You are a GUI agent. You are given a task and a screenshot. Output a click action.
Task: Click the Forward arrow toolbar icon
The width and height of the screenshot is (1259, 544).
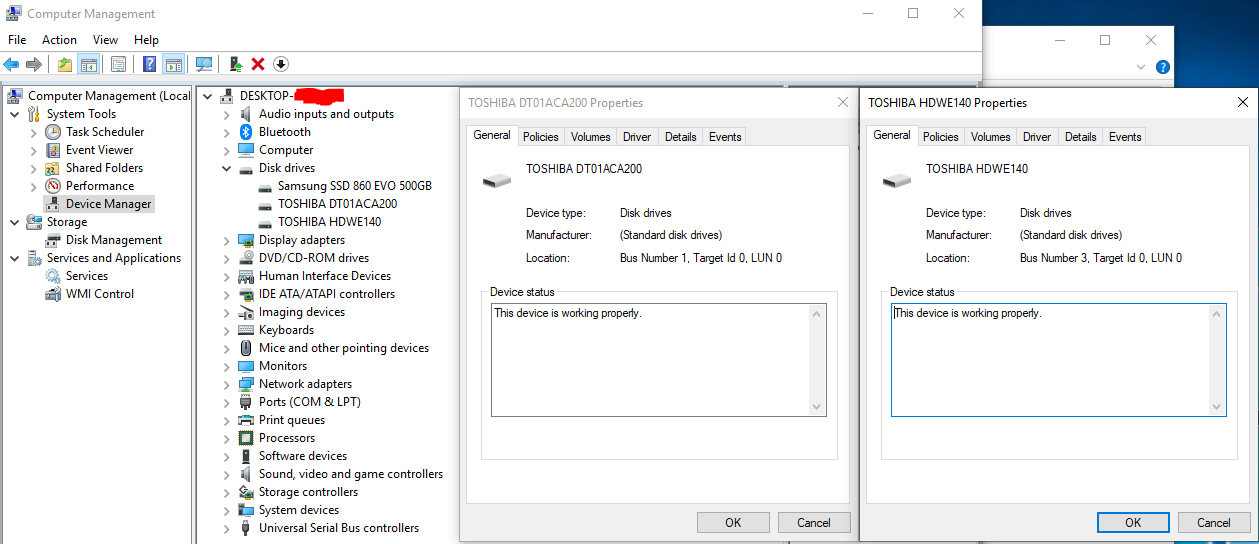34,64
